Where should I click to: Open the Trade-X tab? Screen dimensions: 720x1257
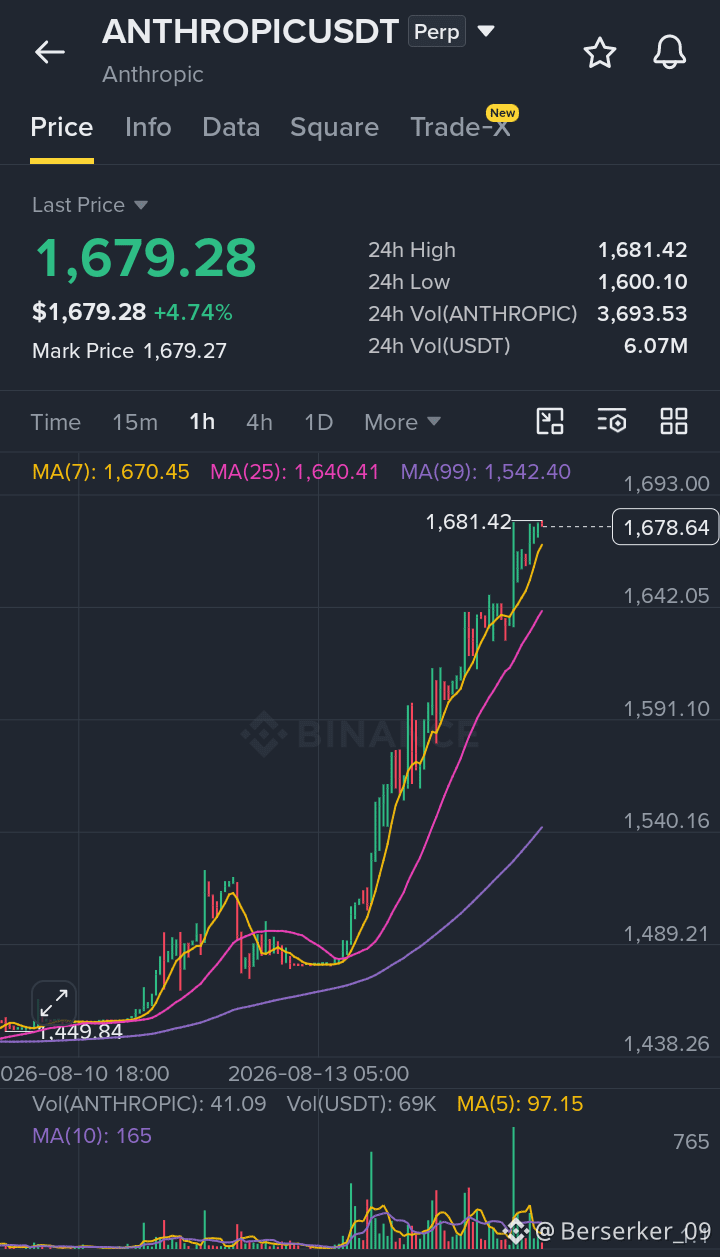[x=460, y=127]
